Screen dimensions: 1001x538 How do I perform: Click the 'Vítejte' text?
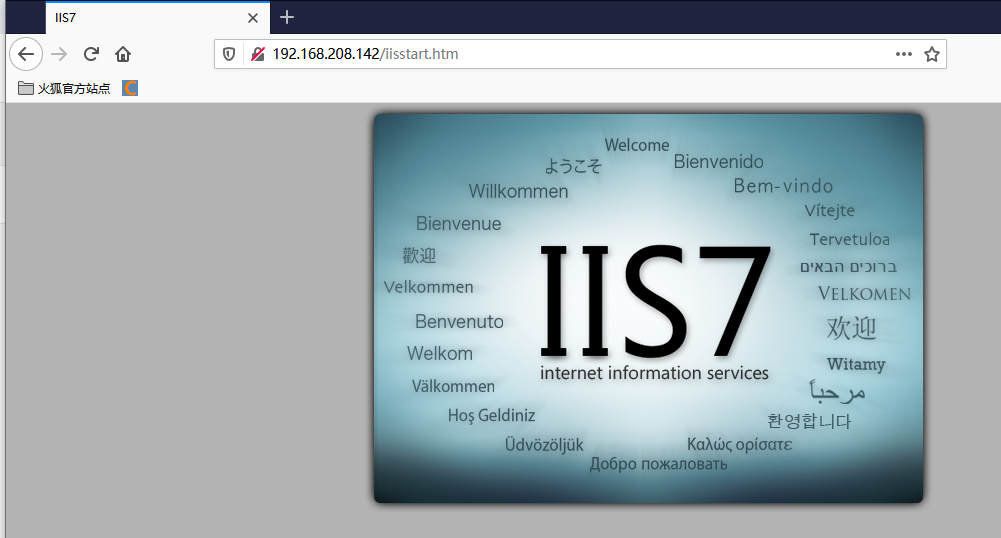point(829,210)
